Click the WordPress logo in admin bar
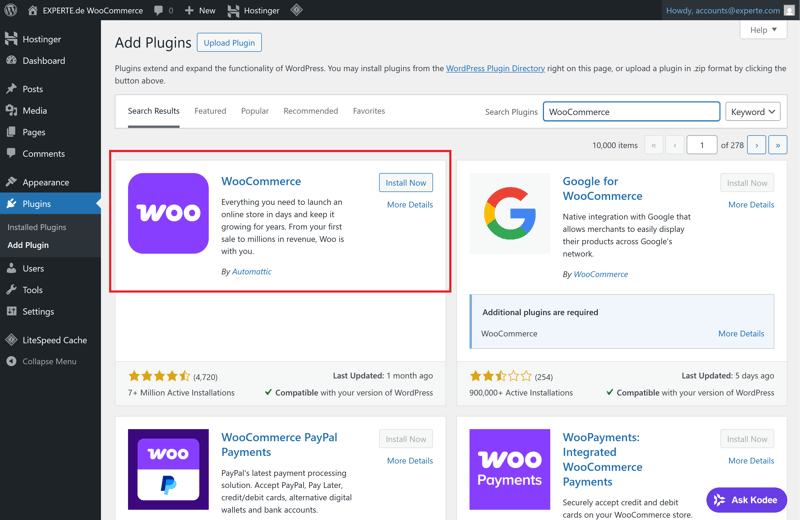The width and height of the screenshot is (800, 520). (x=11, y=10)
